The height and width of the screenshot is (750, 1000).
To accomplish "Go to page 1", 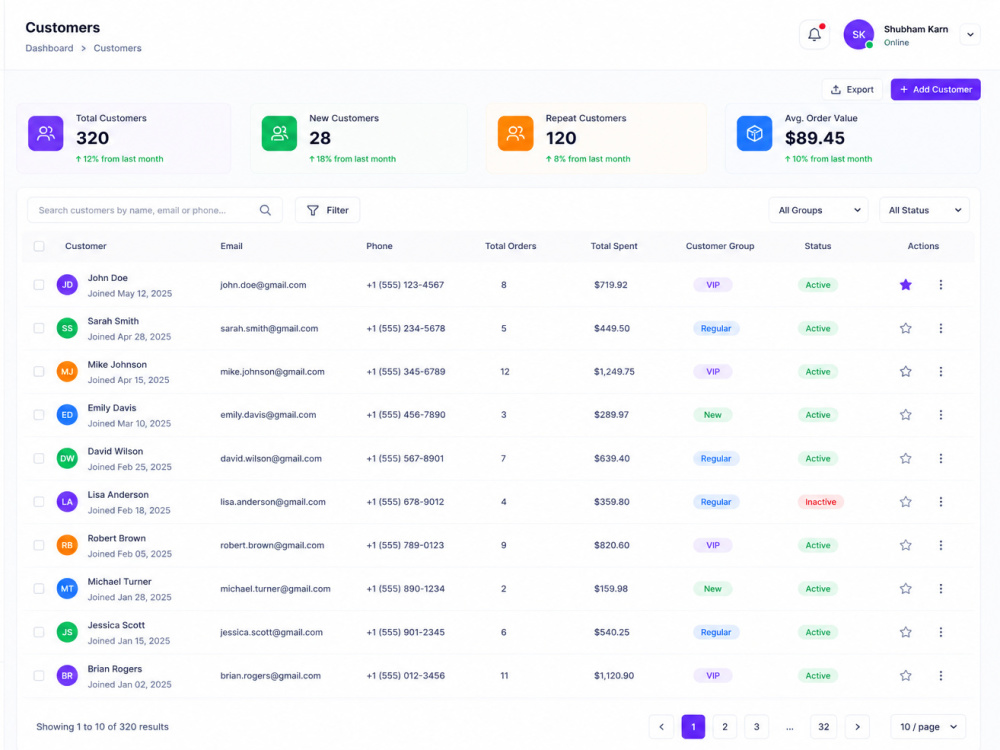I will coord(693,726).
